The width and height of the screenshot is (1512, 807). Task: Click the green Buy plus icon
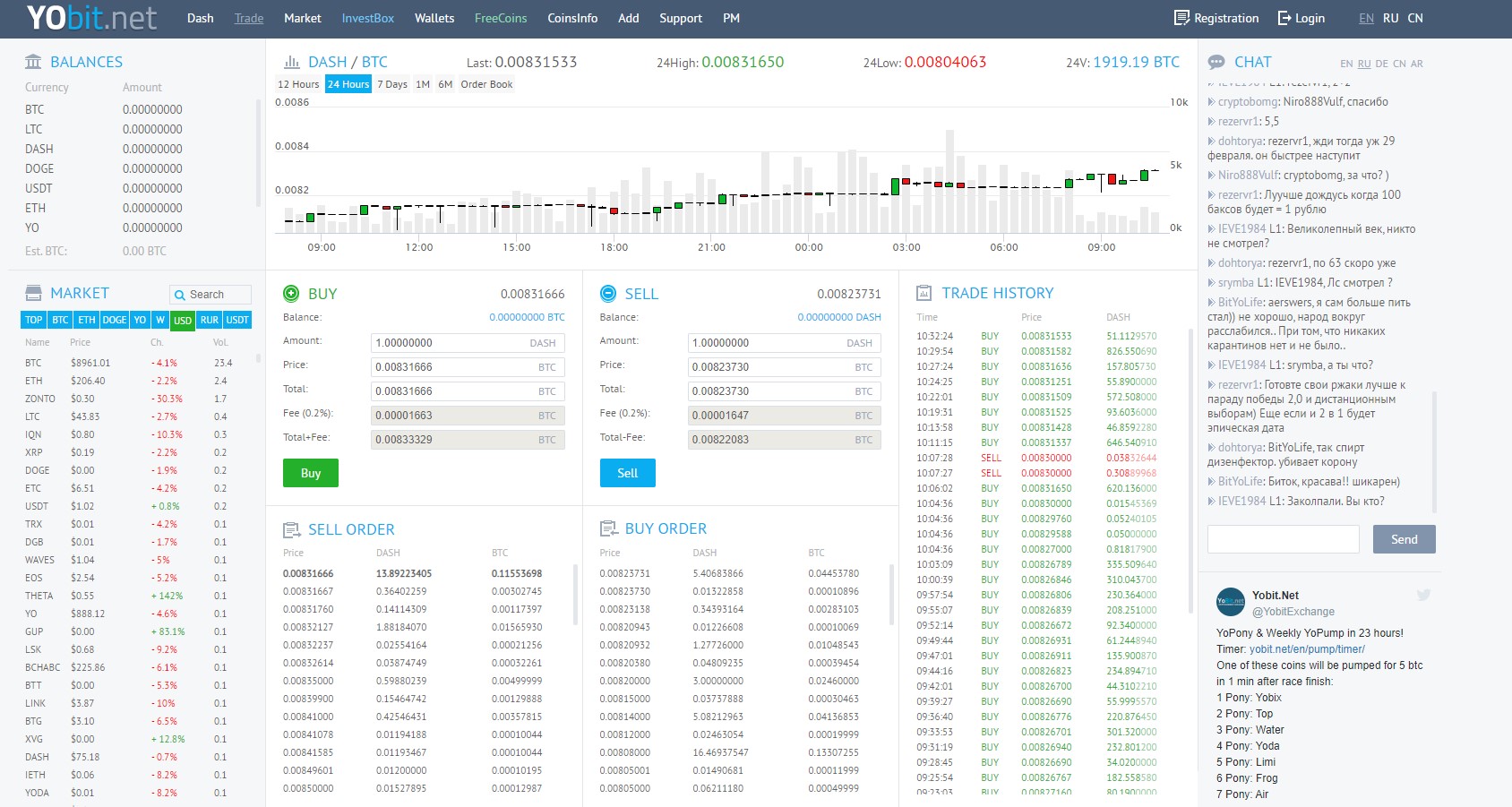[x=291, y=293]
